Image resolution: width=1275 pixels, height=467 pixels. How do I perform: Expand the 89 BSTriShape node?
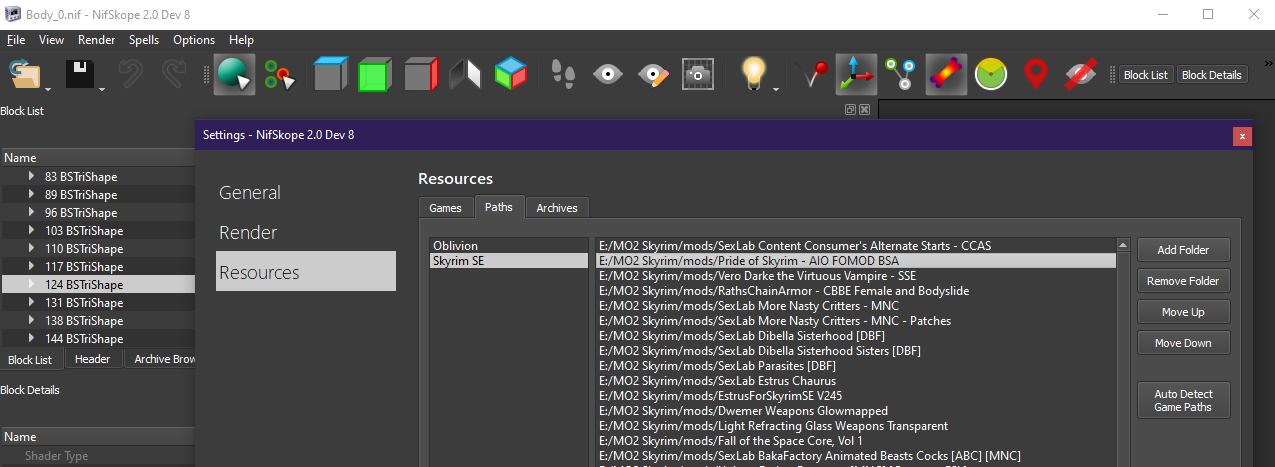31,194
